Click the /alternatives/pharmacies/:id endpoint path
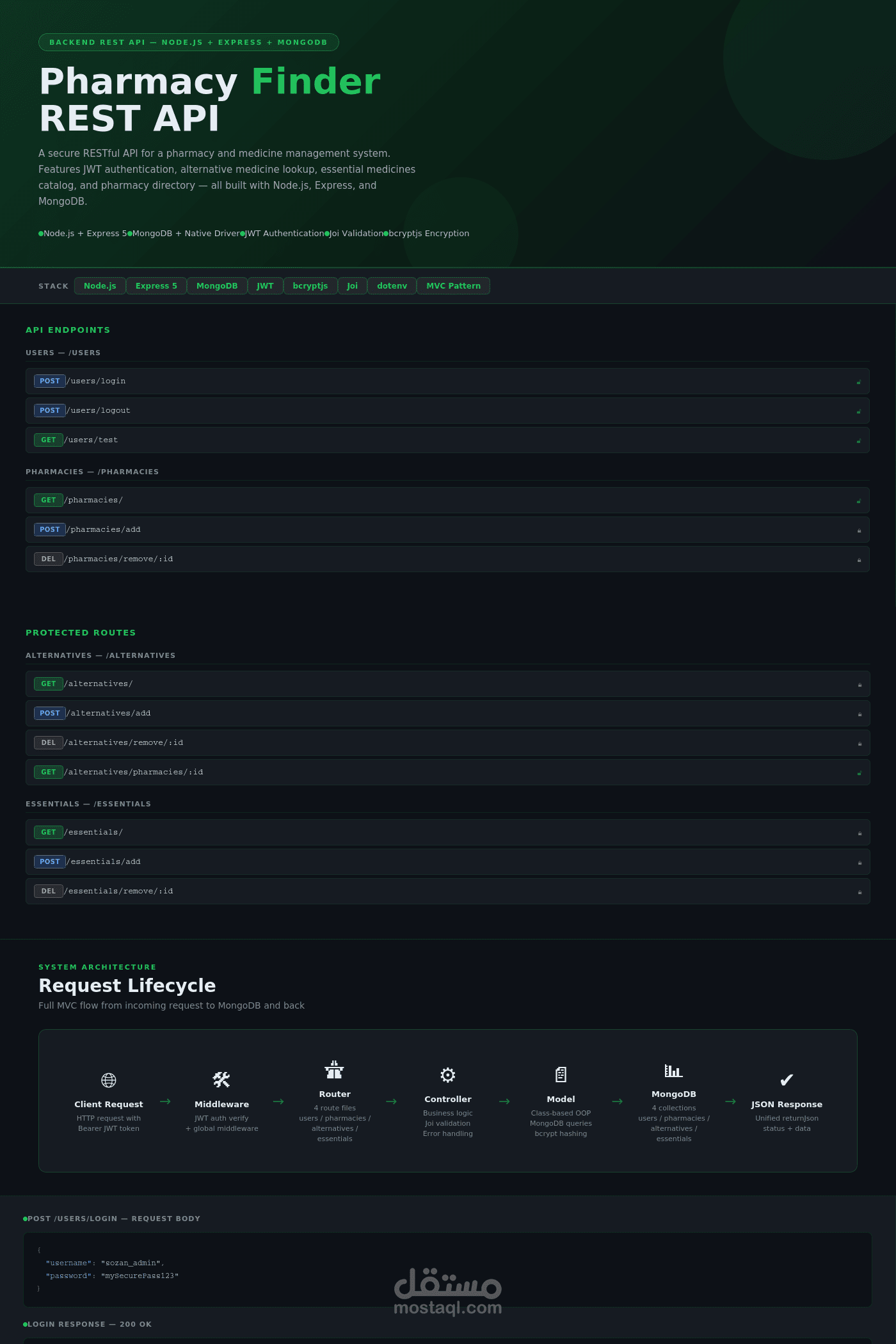The image size is (896, 1344). pyautogui.click(x=133, y=772)
